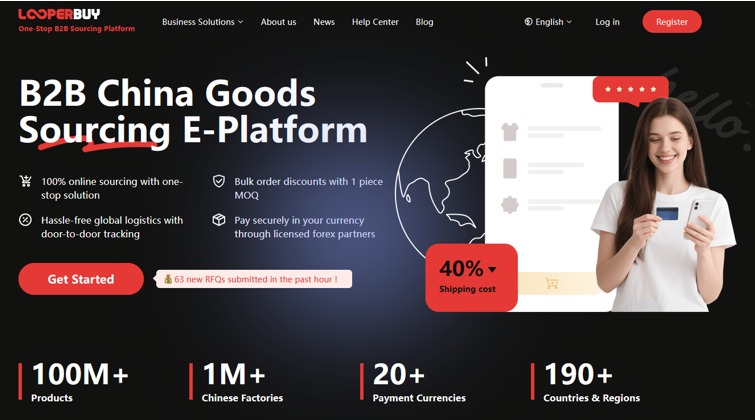Click the t-shirt icon in phone mockup
The width and height of the screenshot is (755, 420).
509,131
